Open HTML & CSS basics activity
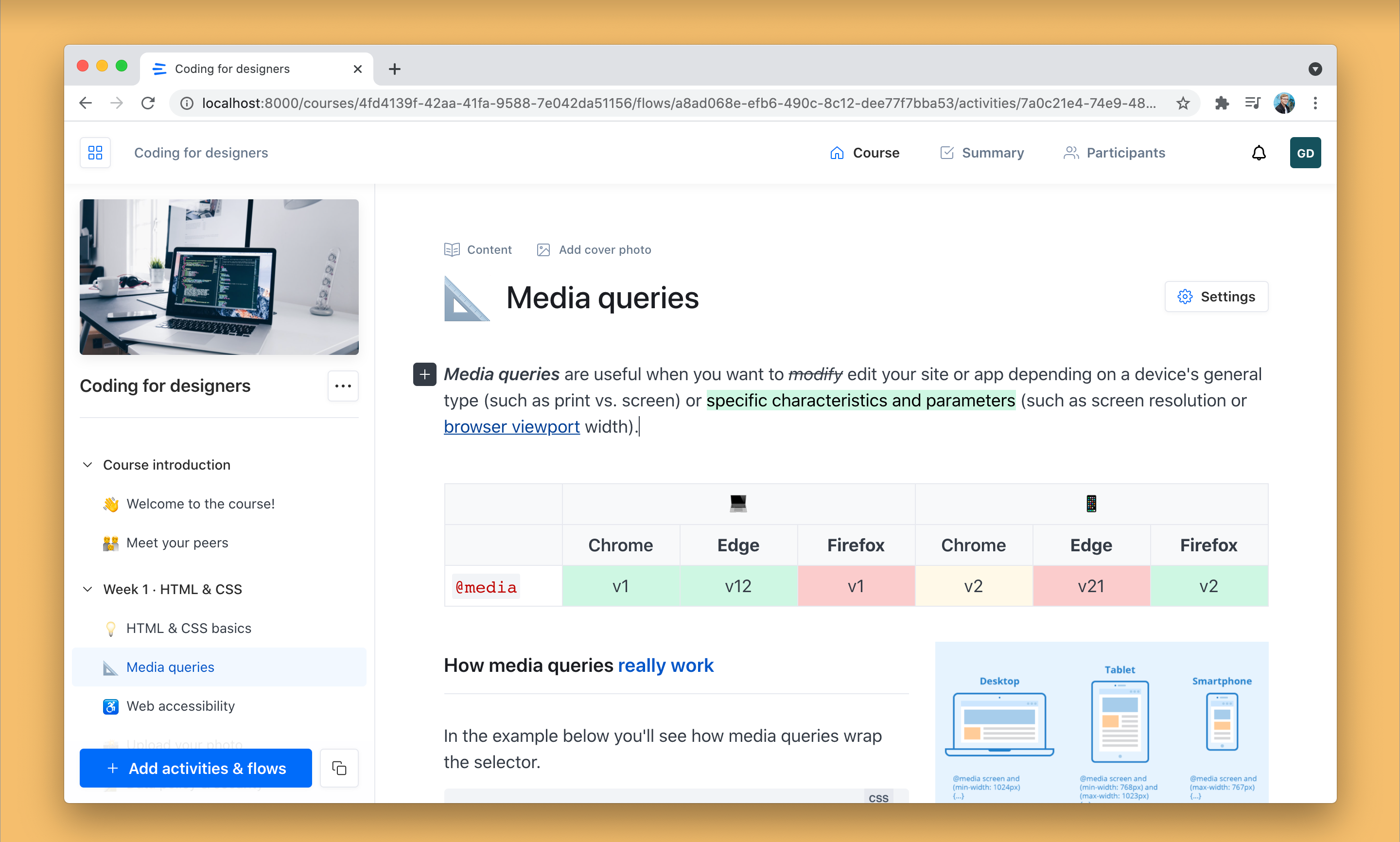The height and width of the screenshot is (842, 1400). pyautogui.click(x=219, y=628)
